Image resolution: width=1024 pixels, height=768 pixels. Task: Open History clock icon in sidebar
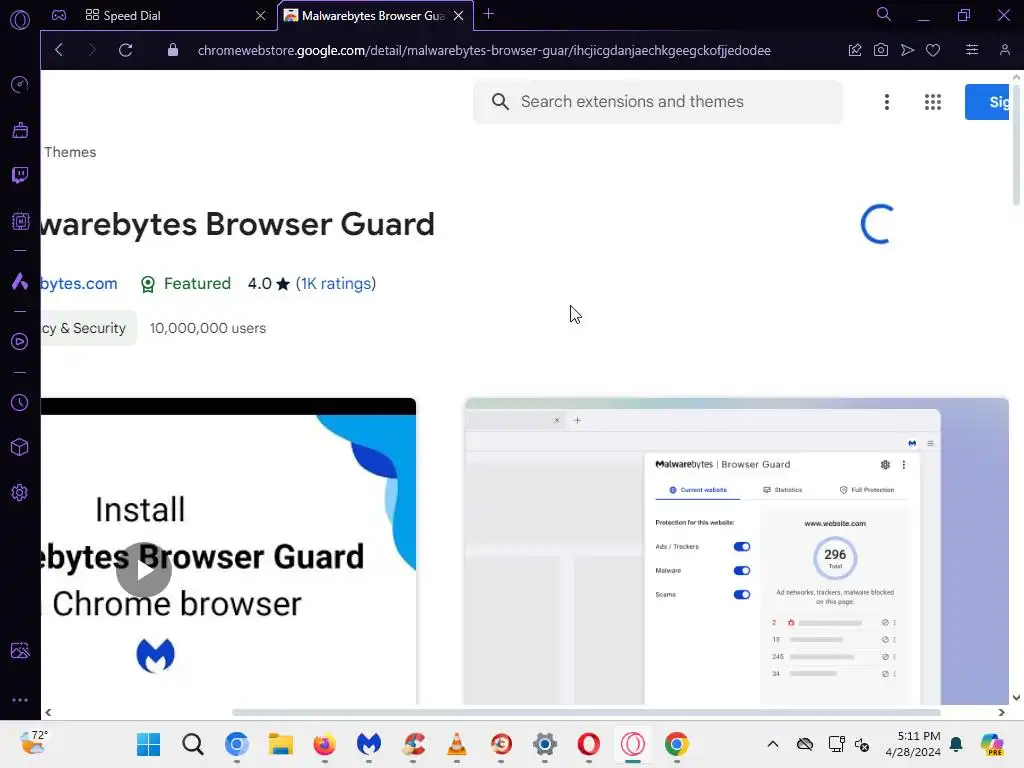(x=20, y=402)
